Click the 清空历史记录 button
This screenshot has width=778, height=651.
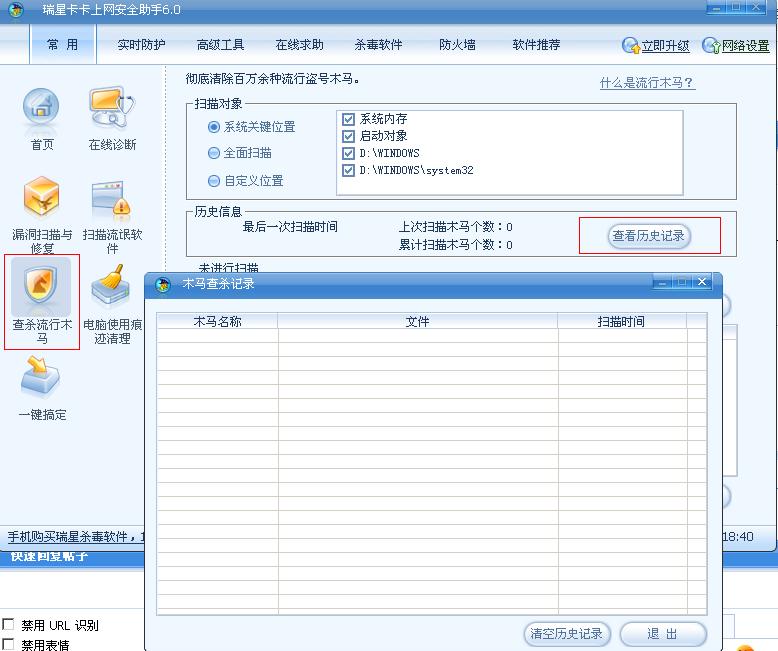tap(567, 634)
